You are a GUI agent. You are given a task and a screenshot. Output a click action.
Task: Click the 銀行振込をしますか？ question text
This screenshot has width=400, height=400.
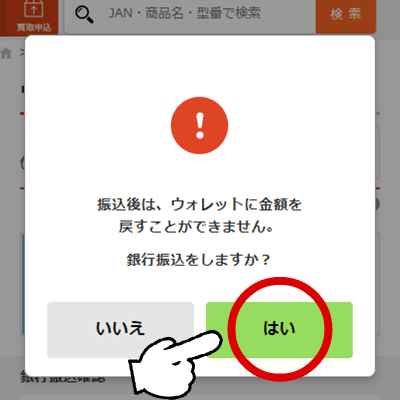click(199, 260)
